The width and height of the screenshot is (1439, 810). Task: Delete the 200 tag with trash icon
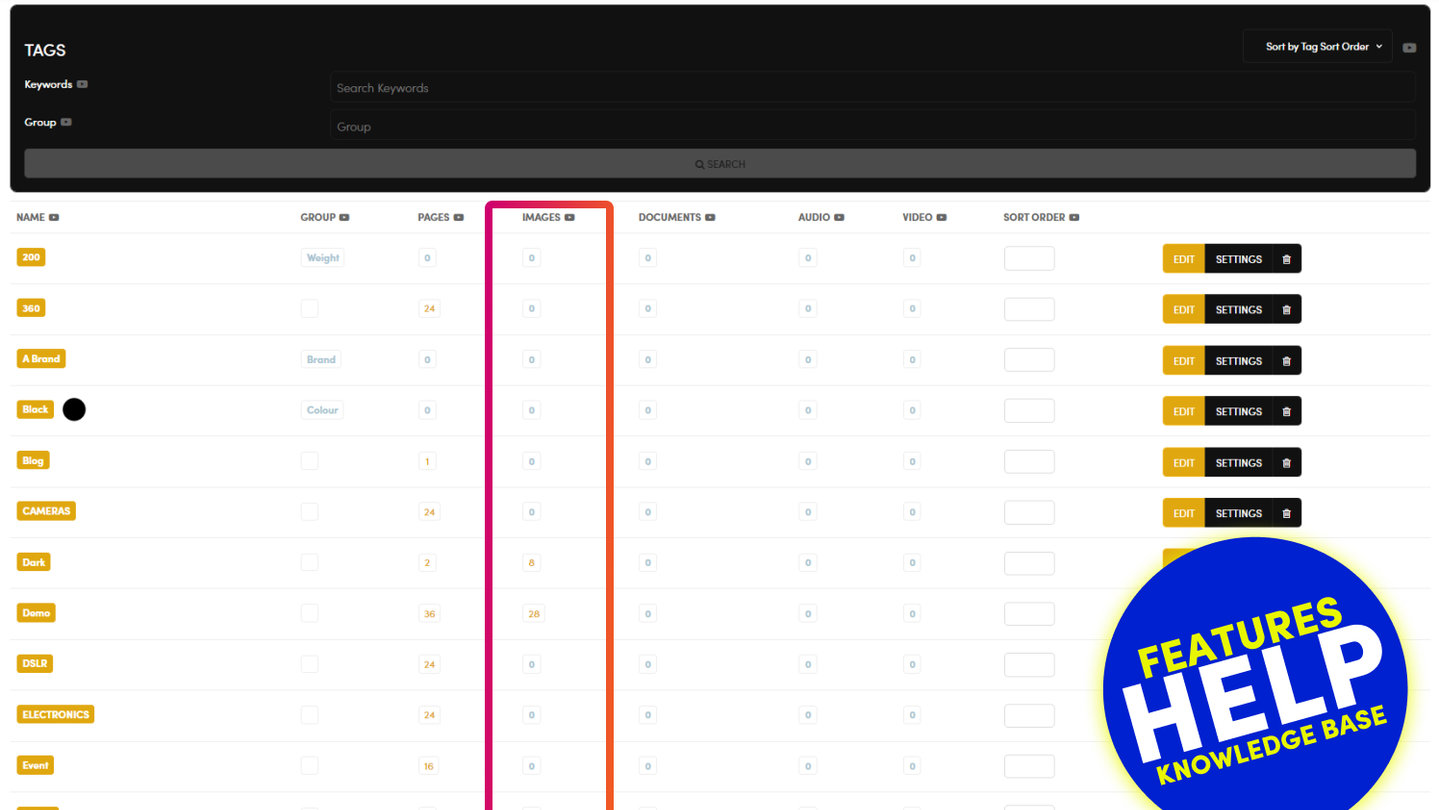[1286, 259]
